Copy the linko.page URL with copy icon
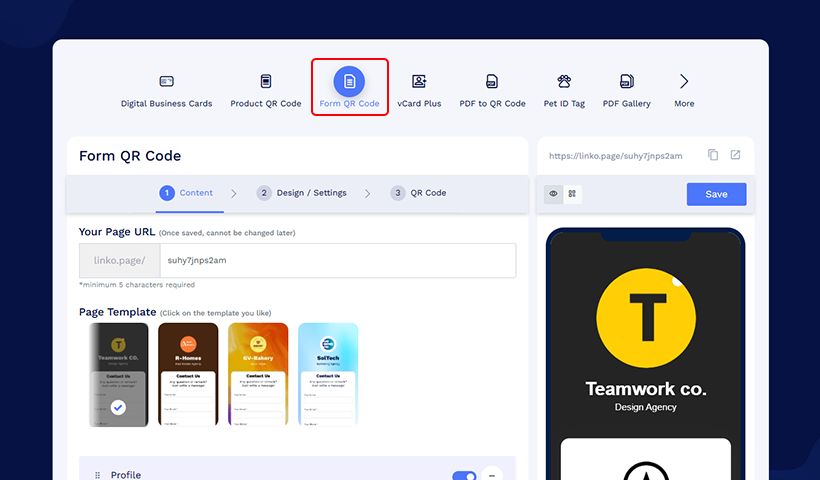Viewport: 820px width, 480px height. [x=713, y=155]
